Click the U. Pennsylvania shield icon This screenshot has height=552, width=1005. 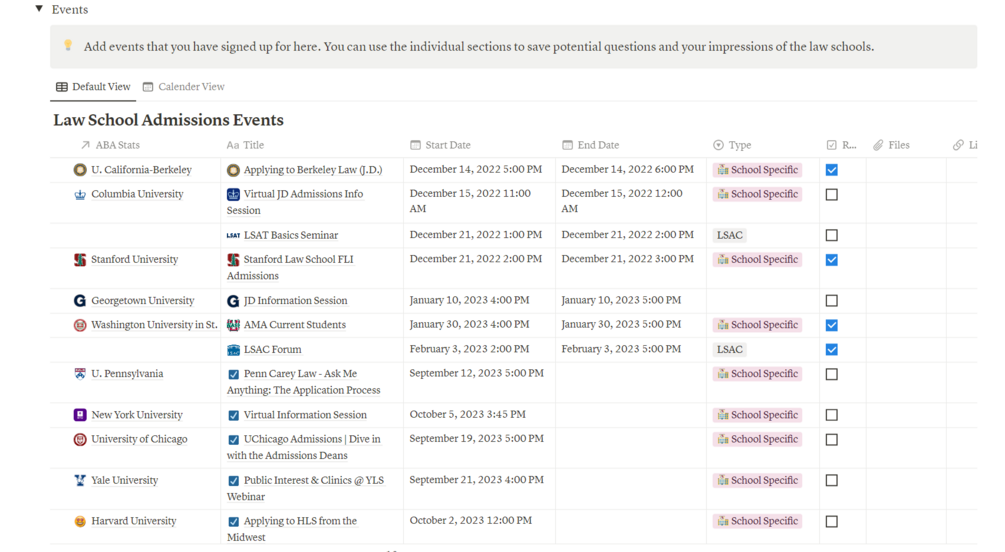pyautogui.click(x=80, y=374)
